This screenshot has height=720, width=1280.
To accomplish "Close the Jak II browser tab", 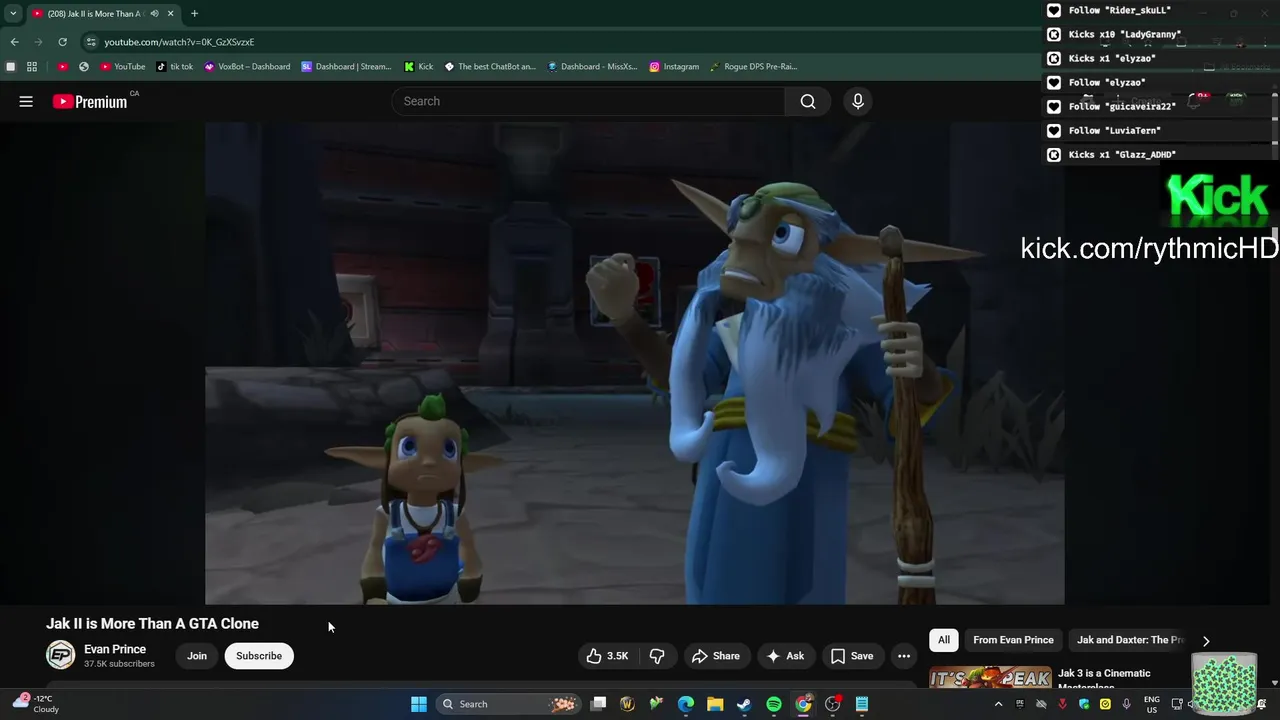I will click(171, 14).
